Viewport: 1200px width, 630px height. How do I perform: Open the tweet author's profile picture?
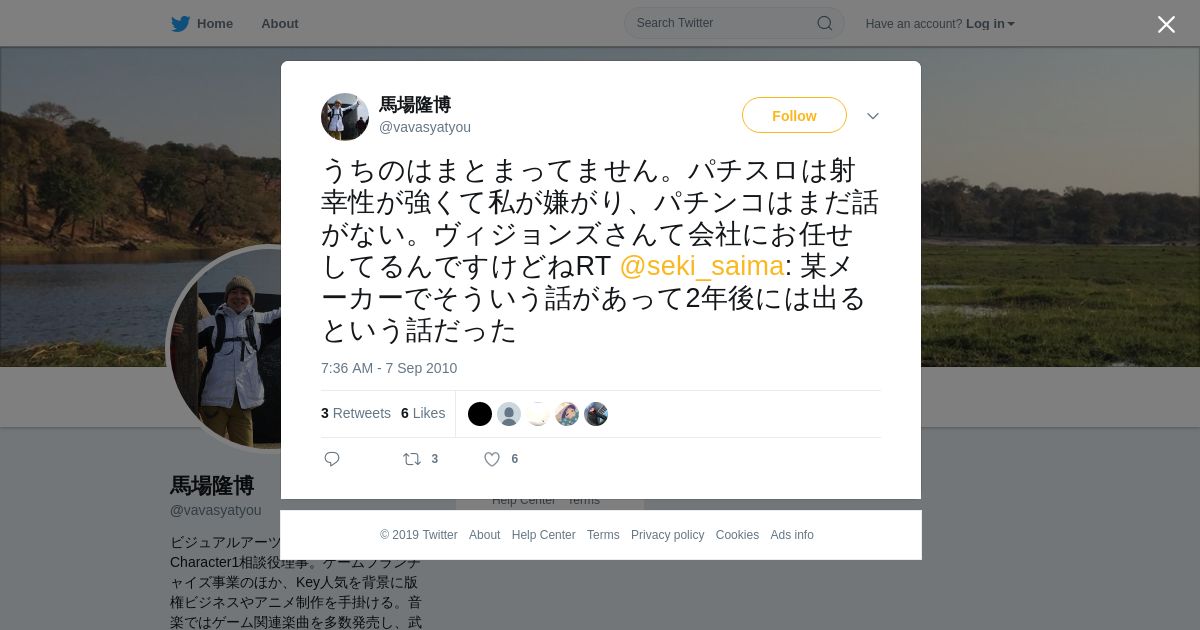pyautogui.click(x=345, y=117)
